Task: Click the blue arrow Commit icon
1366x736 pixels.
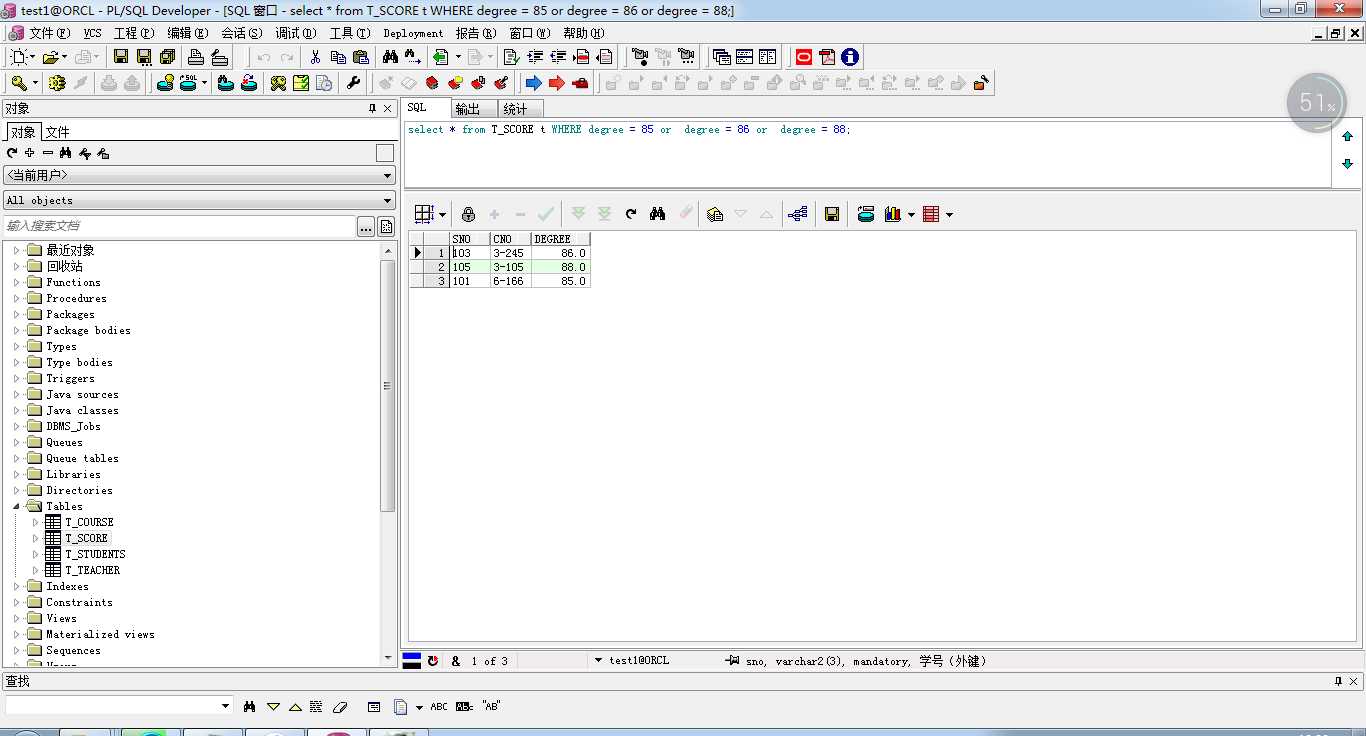Action: coord(533,83)
